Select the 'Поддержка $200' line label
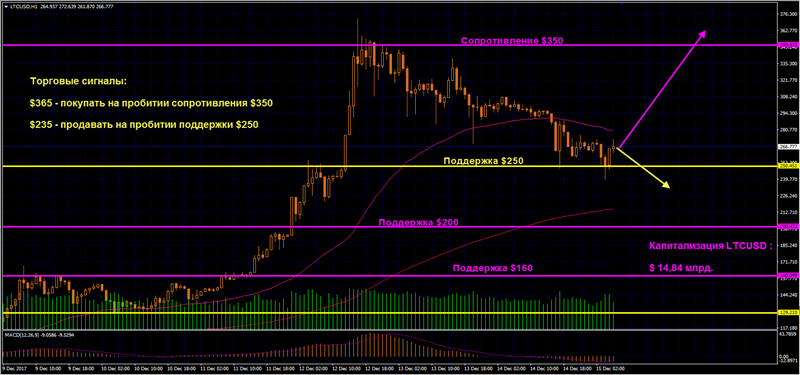Image resolution: width=800 pixels, height=375 pixels. 418,222
